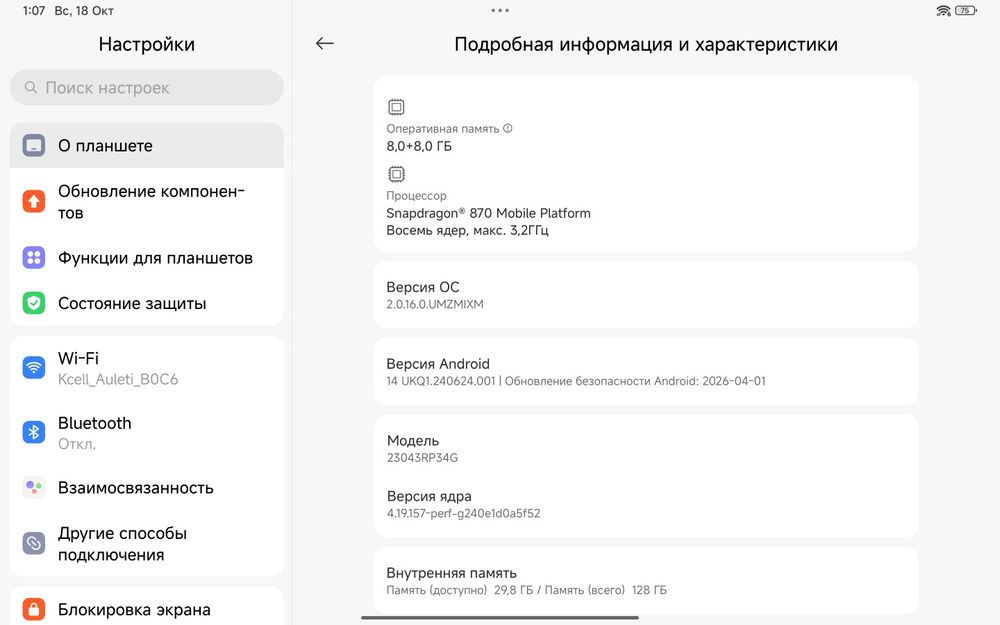This screenshot has width=1000, height=625.
Task: Tap the Версия ОС entry
Action: pyautogui.click(x=645, y=295)
